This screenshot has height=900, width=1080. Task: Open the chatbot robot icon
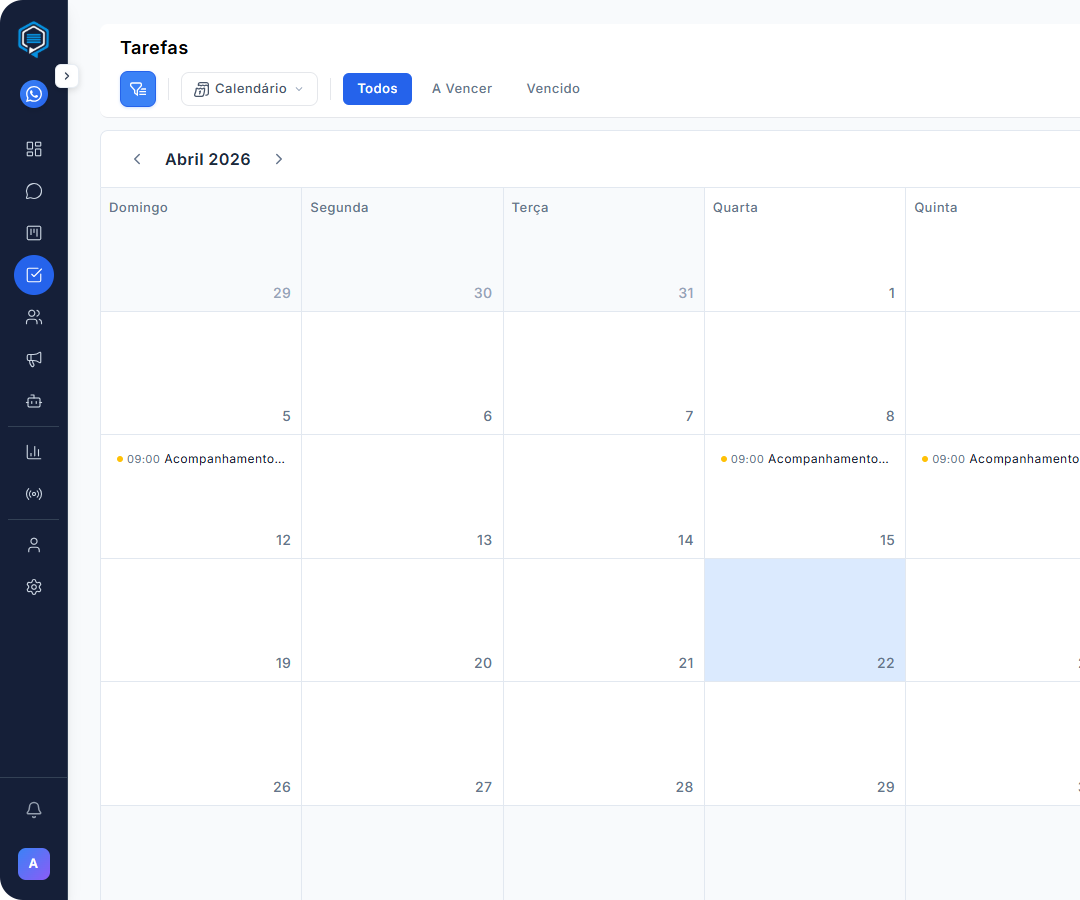[34, 401]
